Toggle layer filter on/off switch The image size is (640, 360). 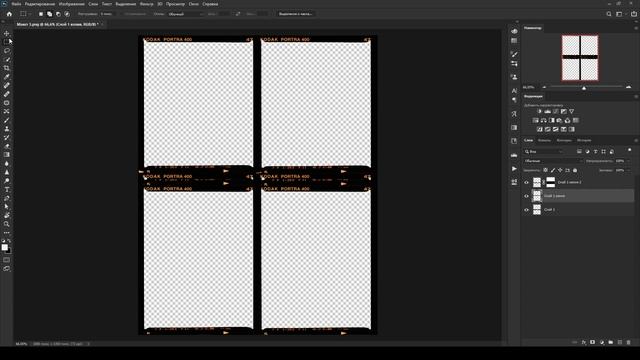click(629, 151)
